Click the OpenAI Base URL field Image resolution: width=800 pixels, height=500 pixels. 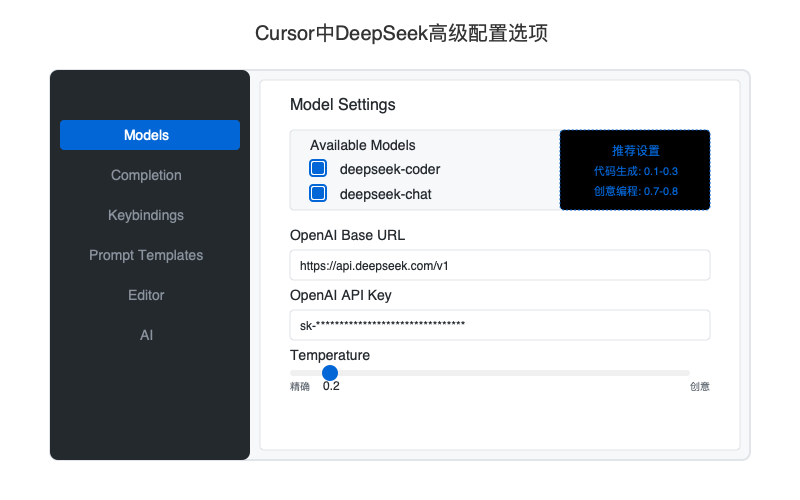(x=499, y=265)
